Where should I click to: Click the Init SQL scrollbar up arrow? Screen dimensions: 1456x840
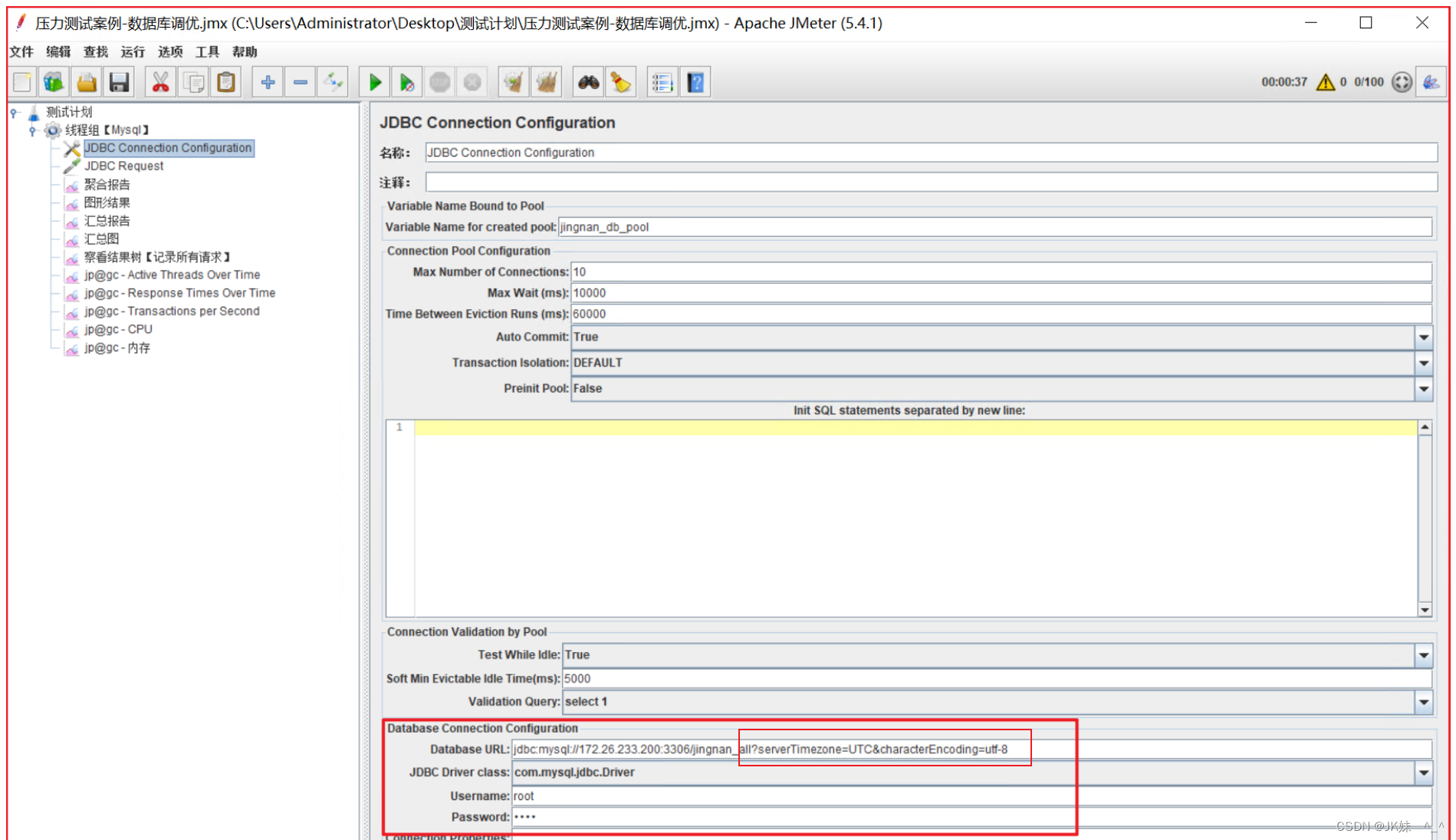[1425, 427]
